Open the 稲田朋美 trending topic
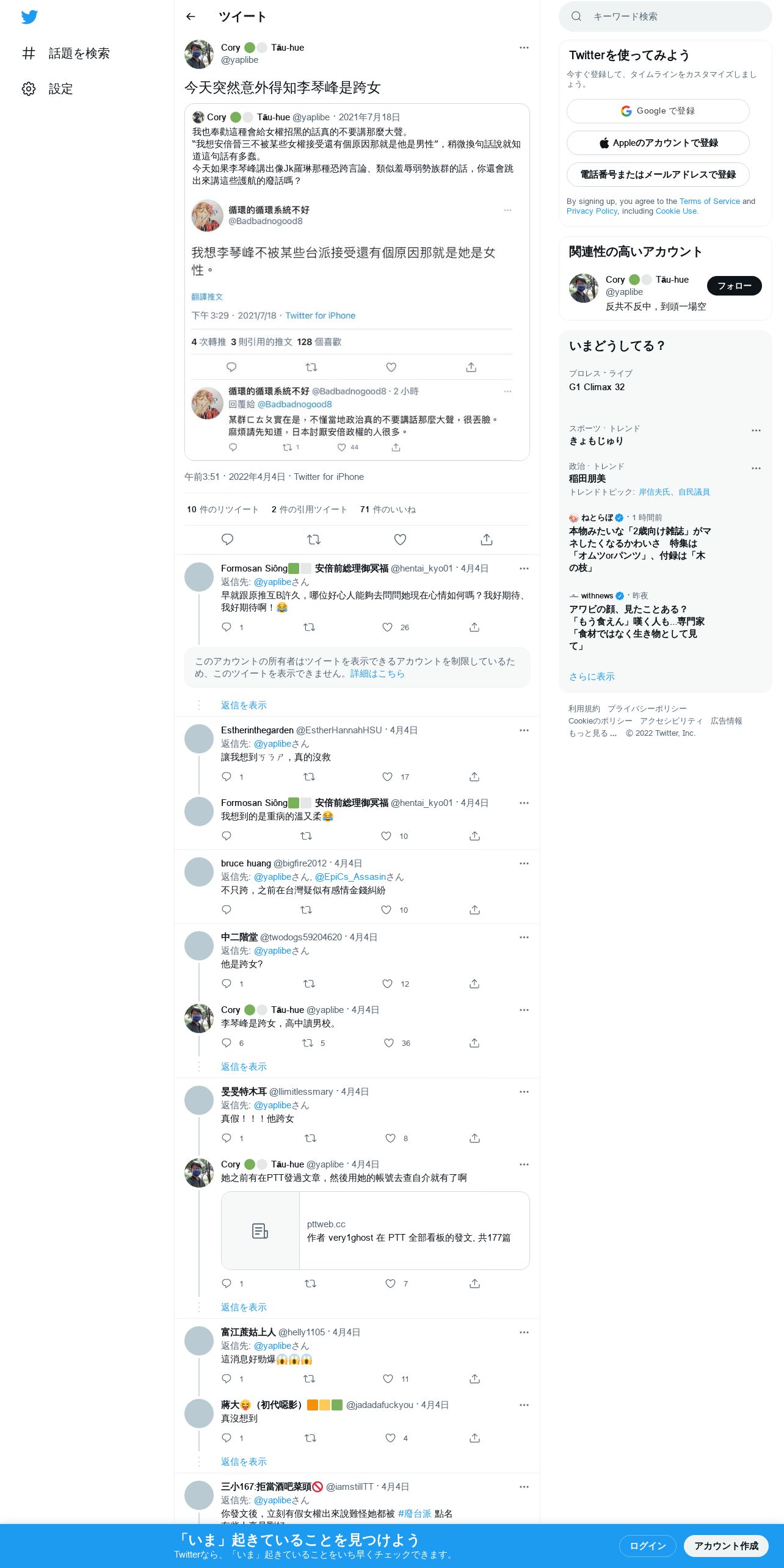Viewport: 784px width, 1568px height. click(587, 479)
